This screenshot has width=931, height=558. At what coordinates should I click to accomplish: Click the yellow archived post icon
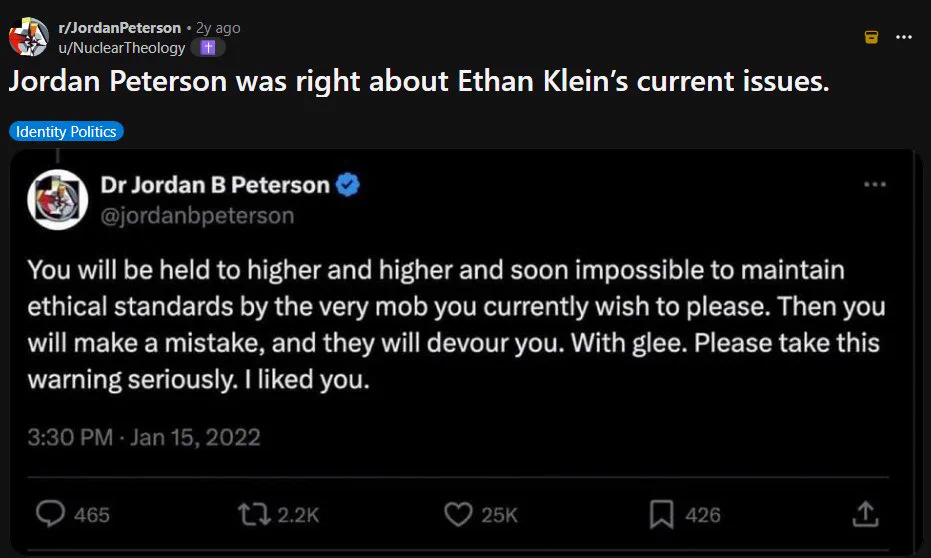pos(871,37)
